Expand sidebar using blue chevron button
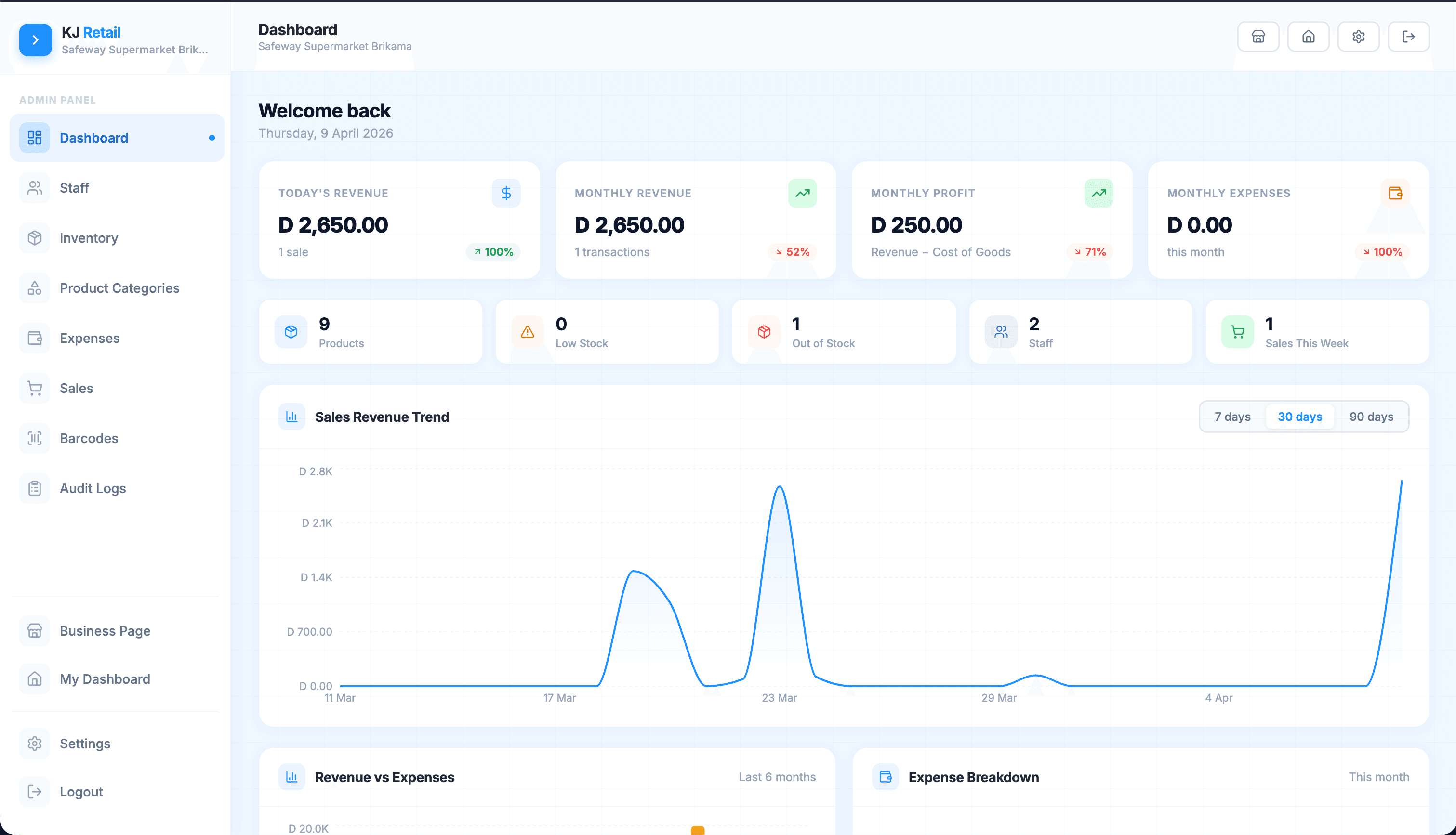Viewport: 1456px width, 835px height. point(35,39)
